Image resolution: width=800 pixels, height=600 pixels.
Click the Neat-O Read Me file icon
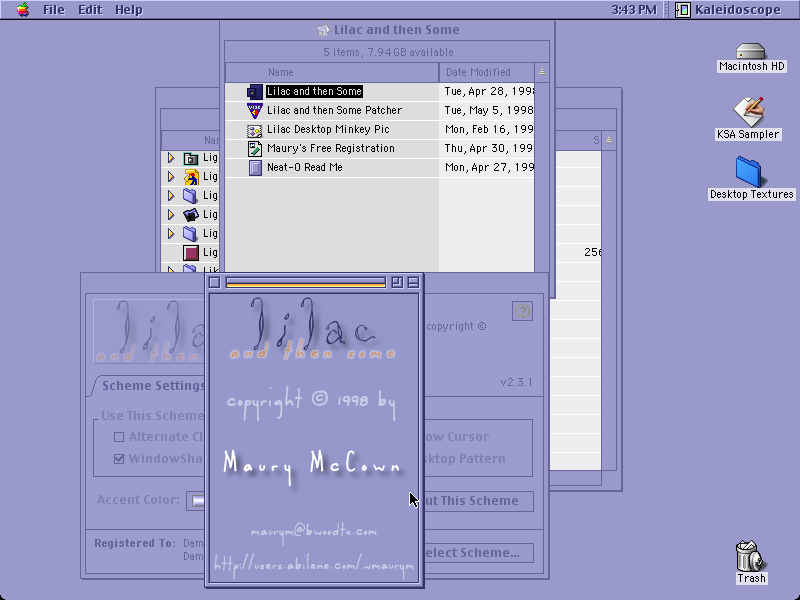click(255, 168)
